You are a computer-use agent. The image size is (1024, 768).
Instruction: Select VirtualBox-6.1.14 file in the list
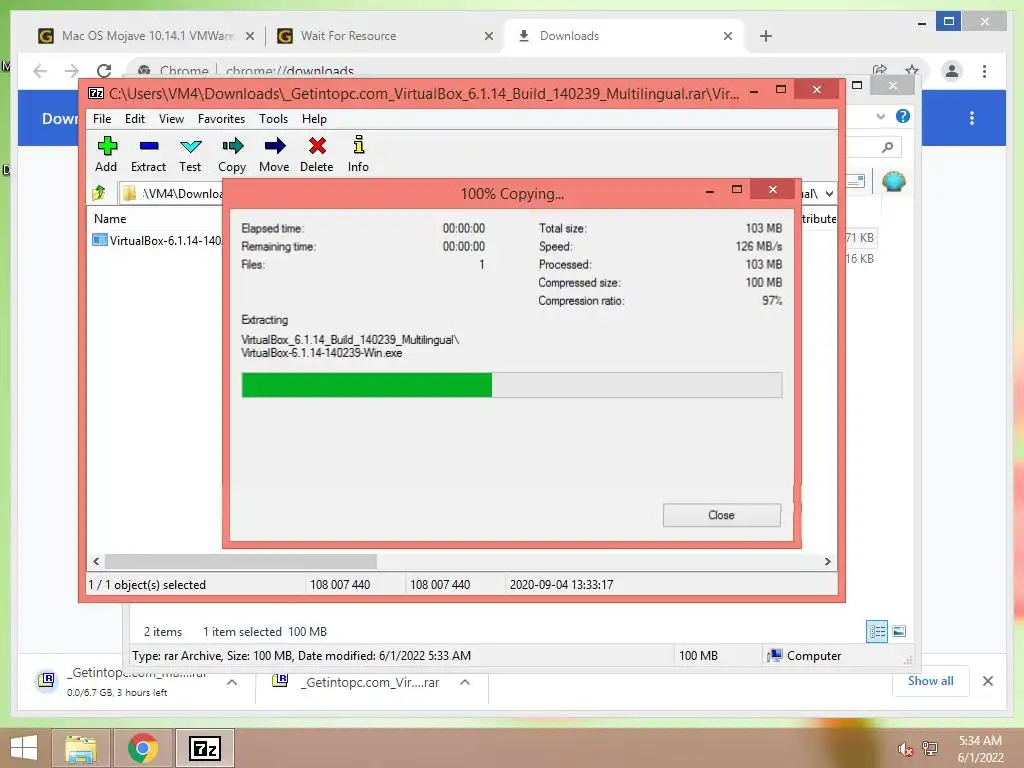point(157,240)
